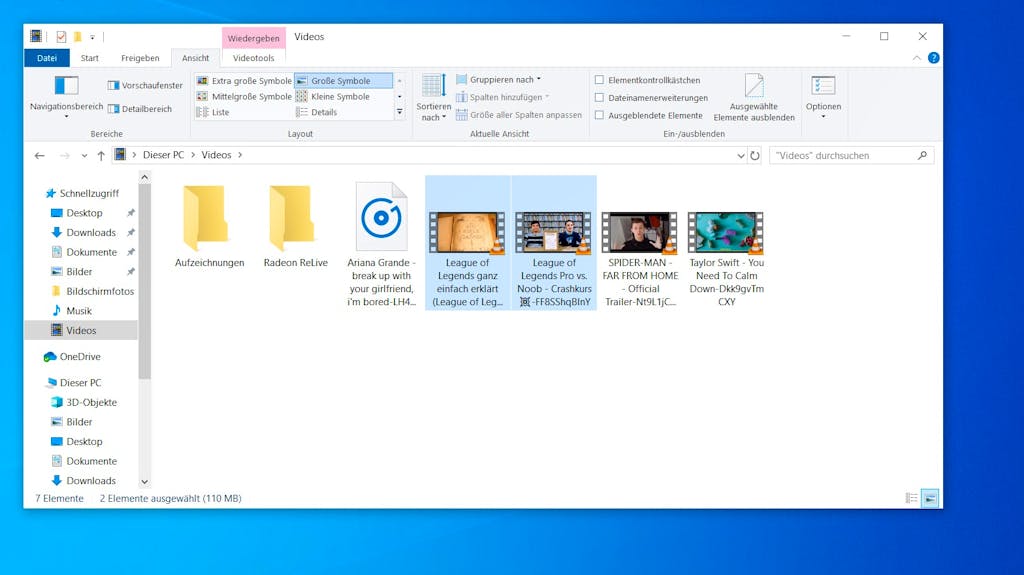1024x575 pixels.
Task: Select Große Symbole layout
Action: (344, 81)
